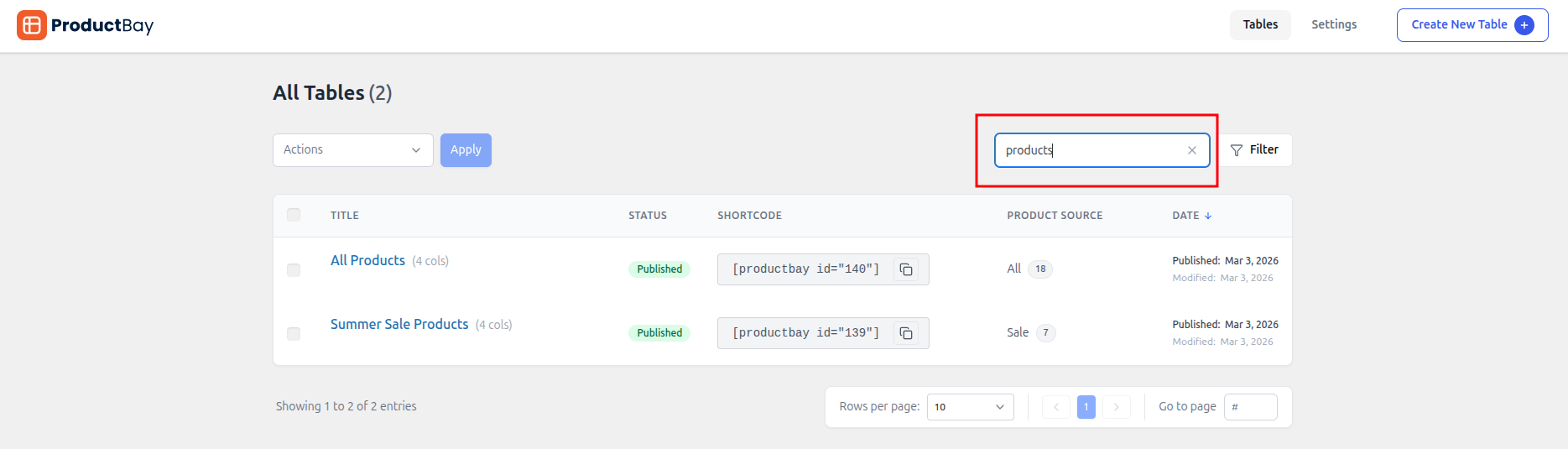Click the All Tables (2) heading

point(332,92)
